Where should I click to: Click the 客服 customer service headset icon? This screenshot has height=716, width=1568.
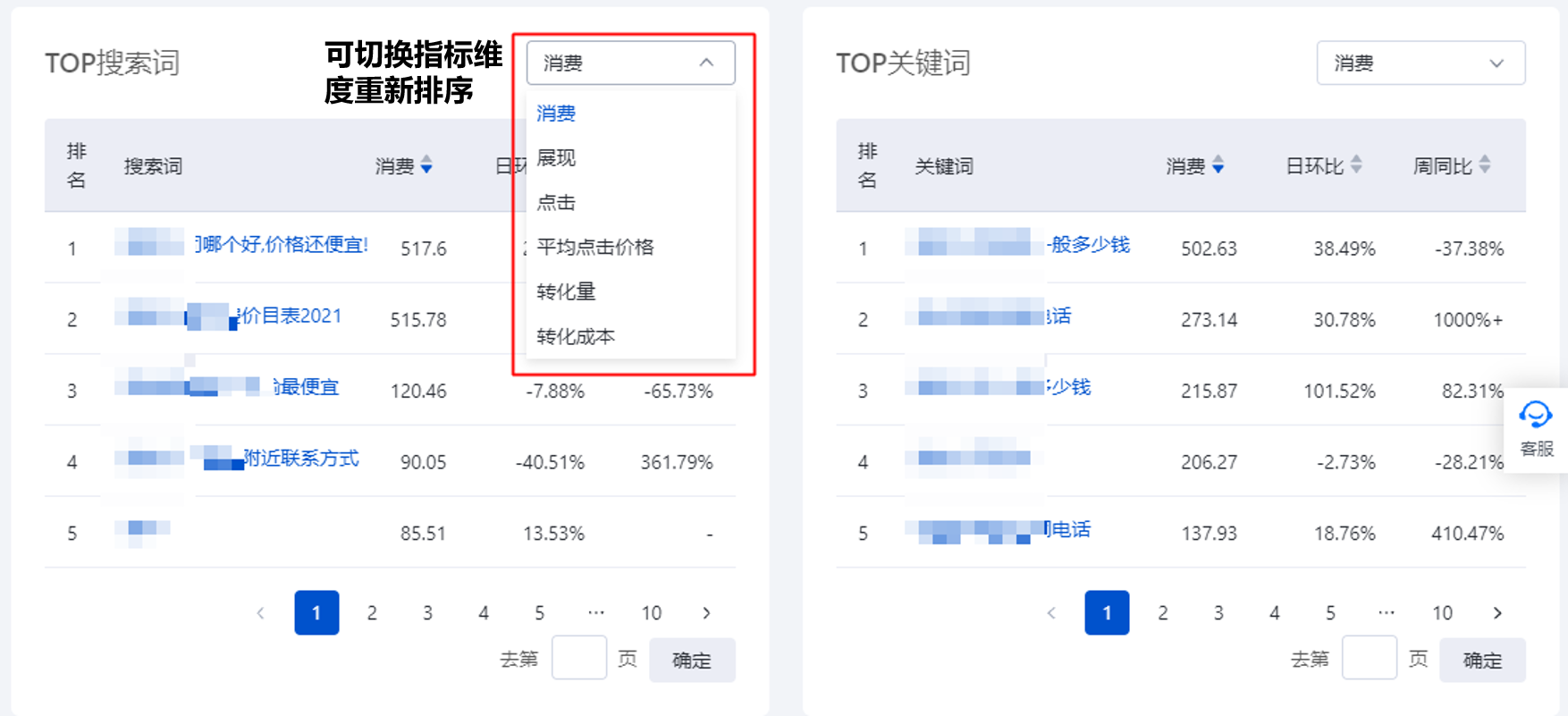1535,416
